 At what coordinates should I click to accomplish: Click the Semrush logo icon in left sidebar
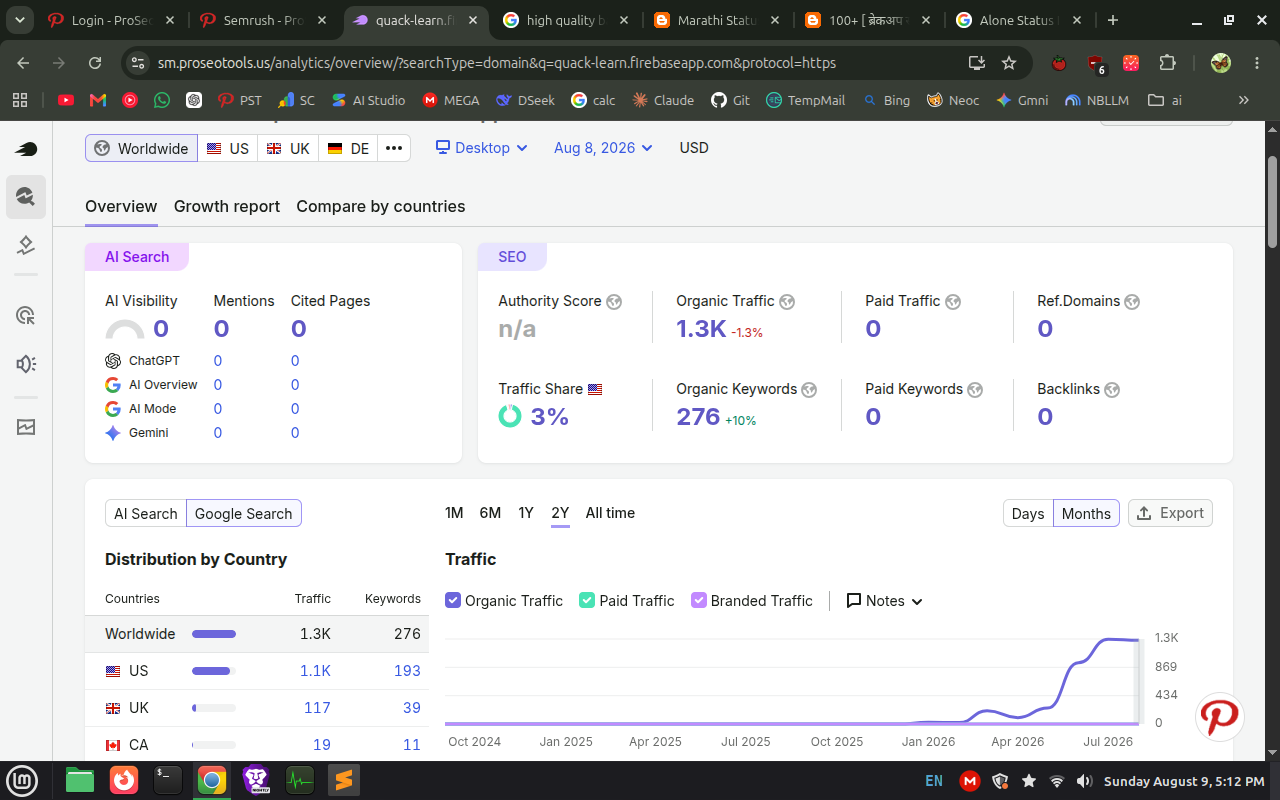click(x=26, y=149)
